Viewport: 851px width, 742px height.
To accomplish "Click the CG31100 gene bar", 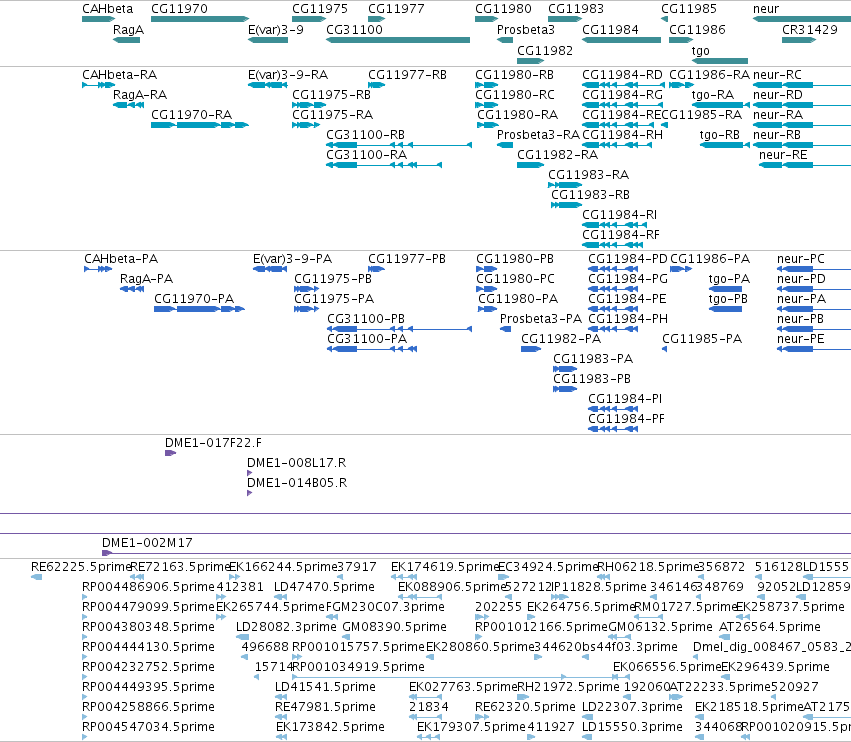I will click(x=398, y=40).
